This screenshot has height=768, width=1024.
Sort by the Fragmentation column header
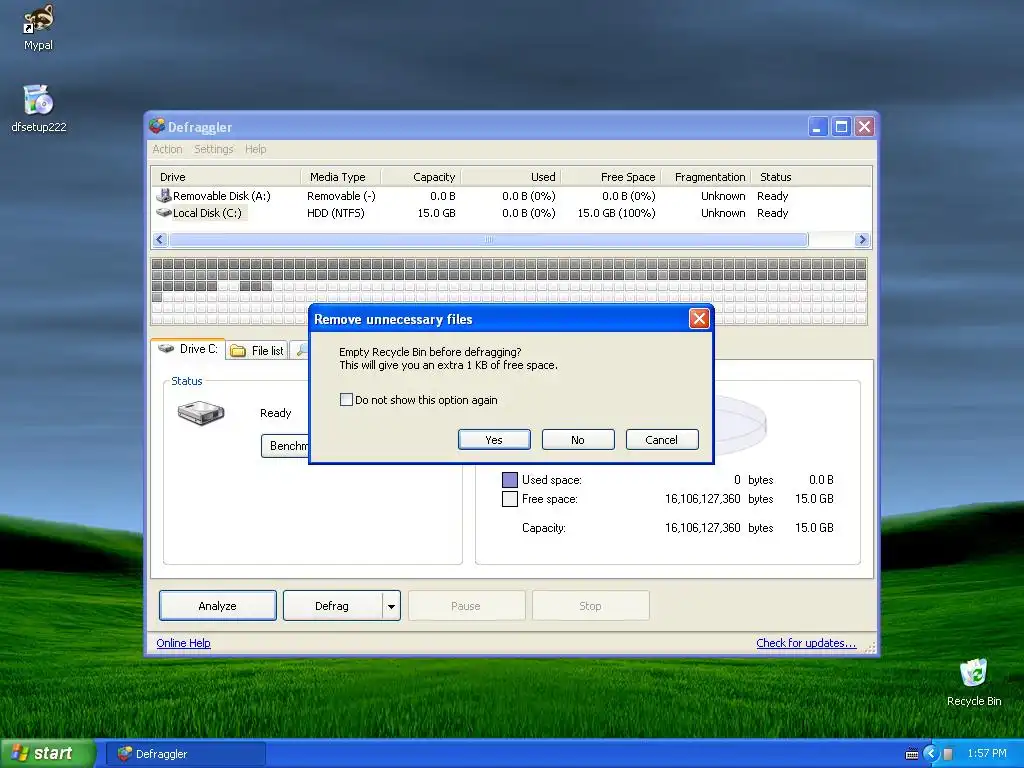706,177
